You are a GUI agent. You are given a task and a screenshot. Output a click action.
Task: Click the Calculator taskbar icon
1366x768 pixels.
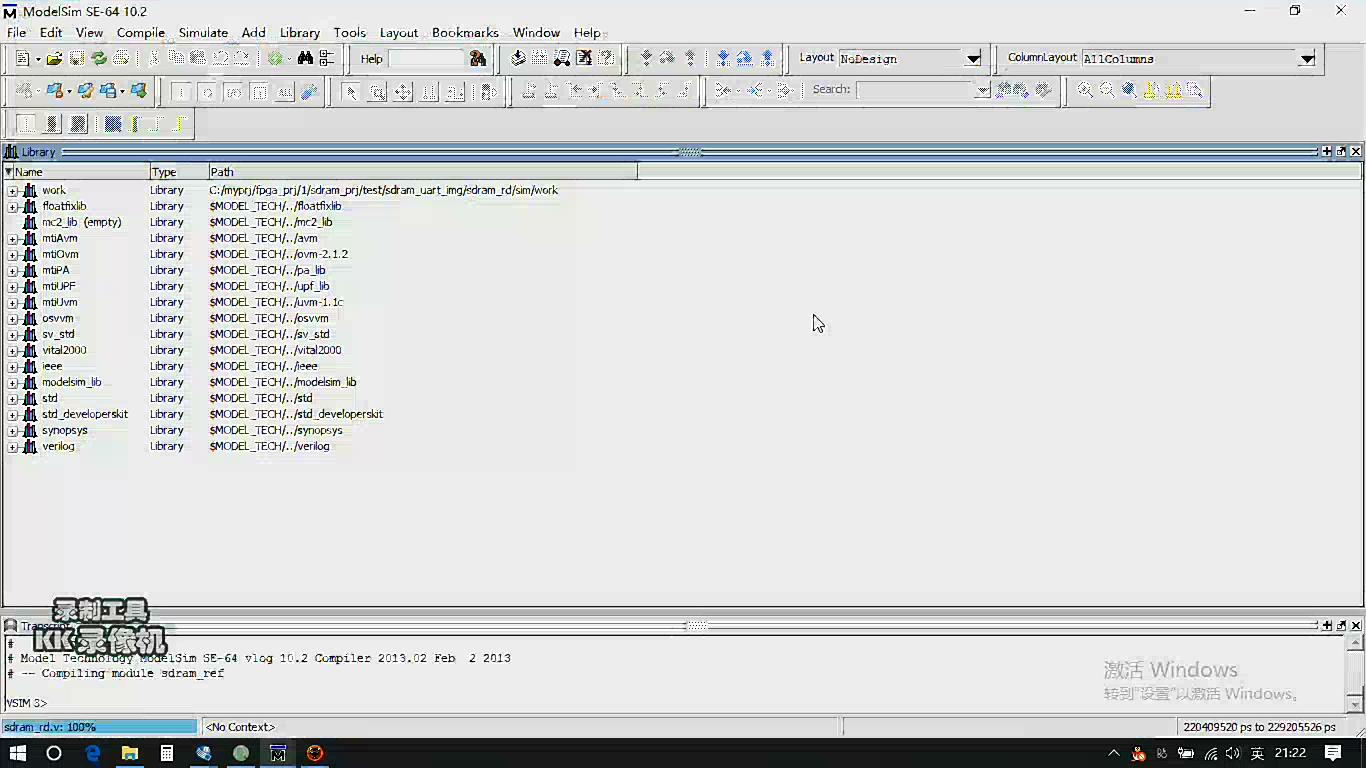pyautogui.click(x=167, y=753)
